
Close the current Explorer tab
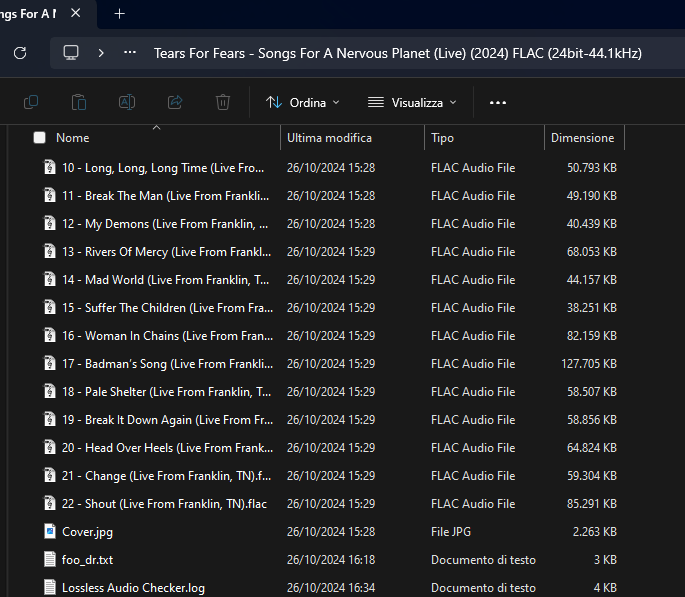[x=76, y=14]
